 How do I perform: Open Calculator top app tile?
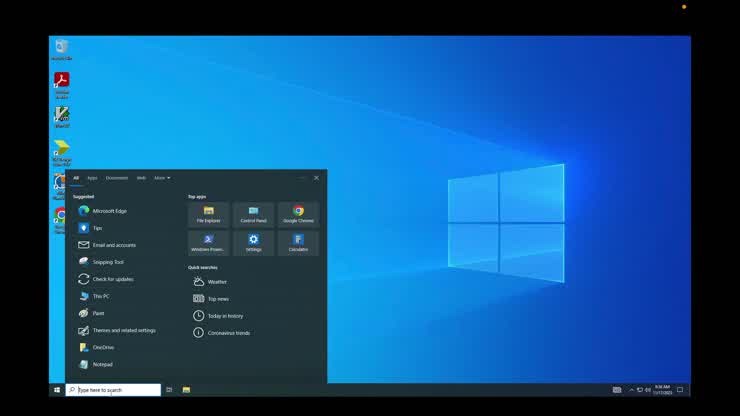click(298, 243)
